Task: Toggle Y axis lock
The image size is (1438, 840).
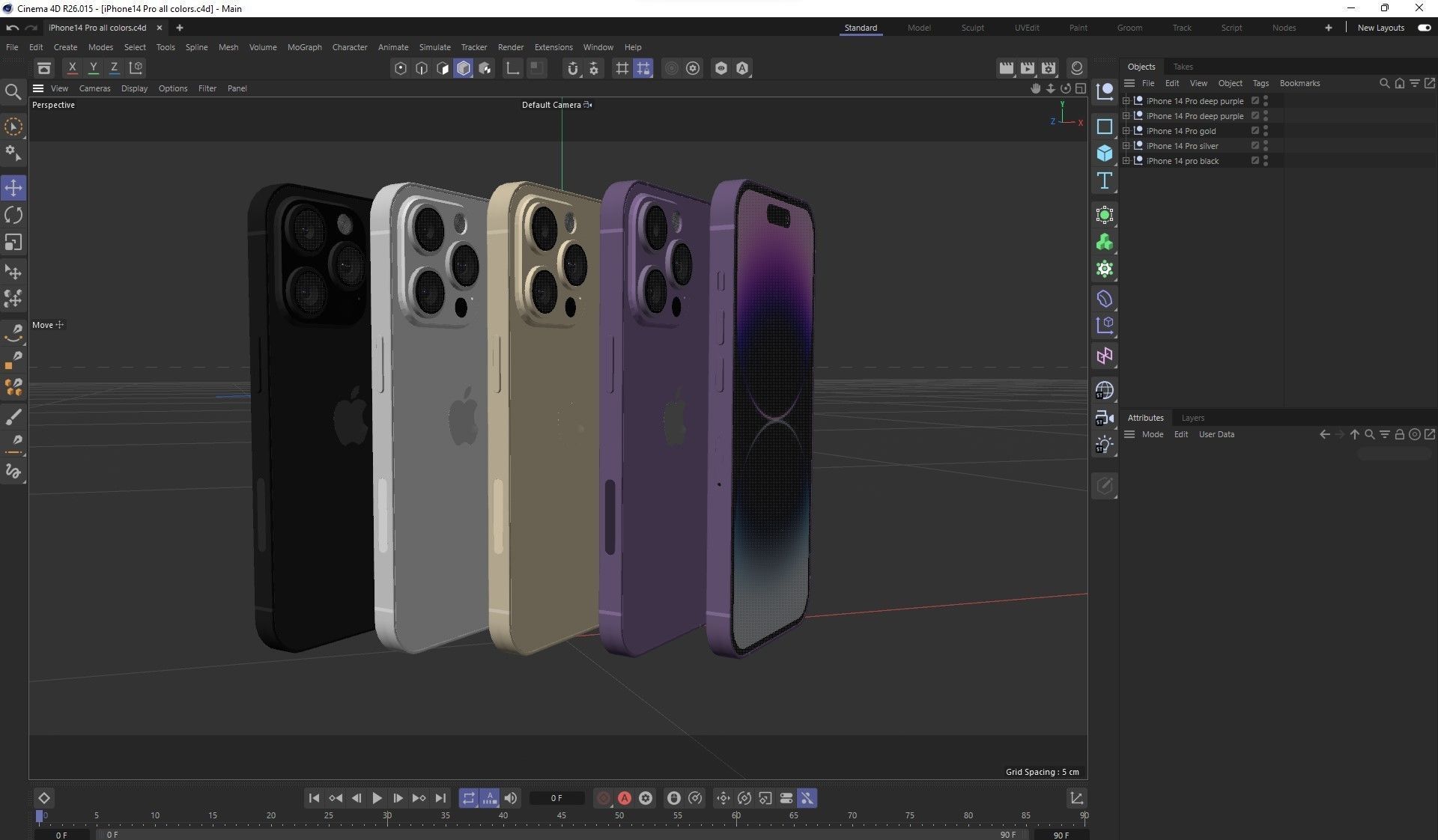Action: (x=93, y=67)
